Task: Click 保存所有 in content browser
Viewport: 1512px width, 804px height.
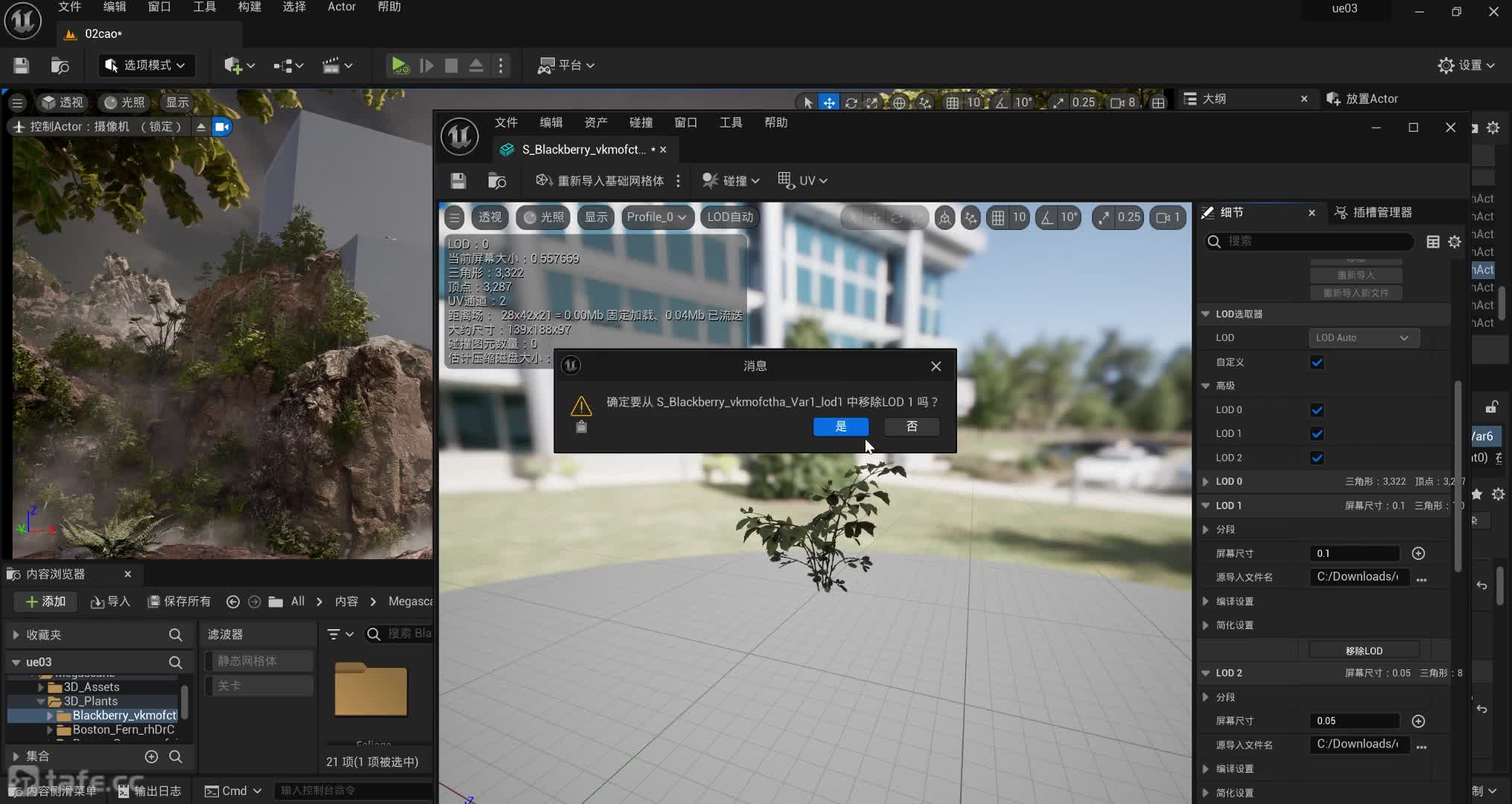Action: coord(179,602)
